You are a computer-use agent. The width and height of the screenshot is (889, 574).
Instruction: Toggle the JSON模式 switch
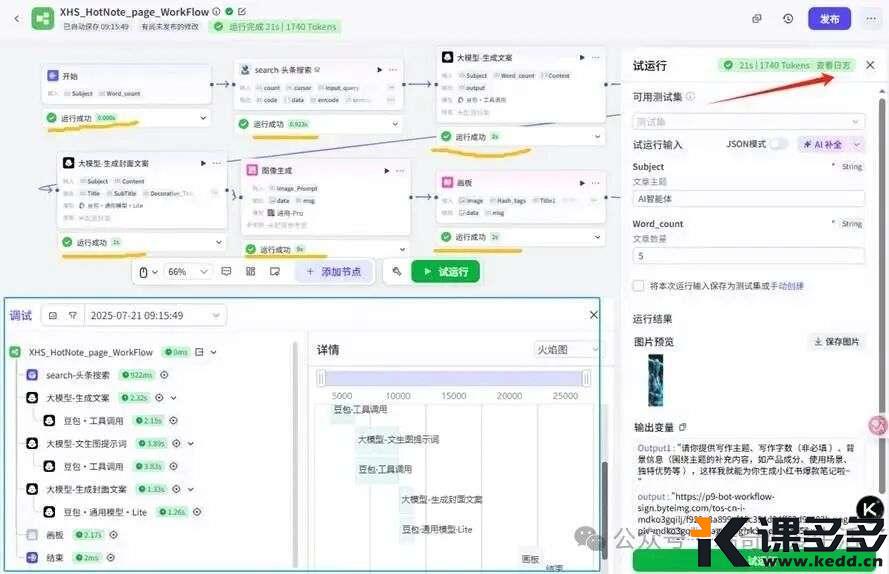[x=777, y=144]
